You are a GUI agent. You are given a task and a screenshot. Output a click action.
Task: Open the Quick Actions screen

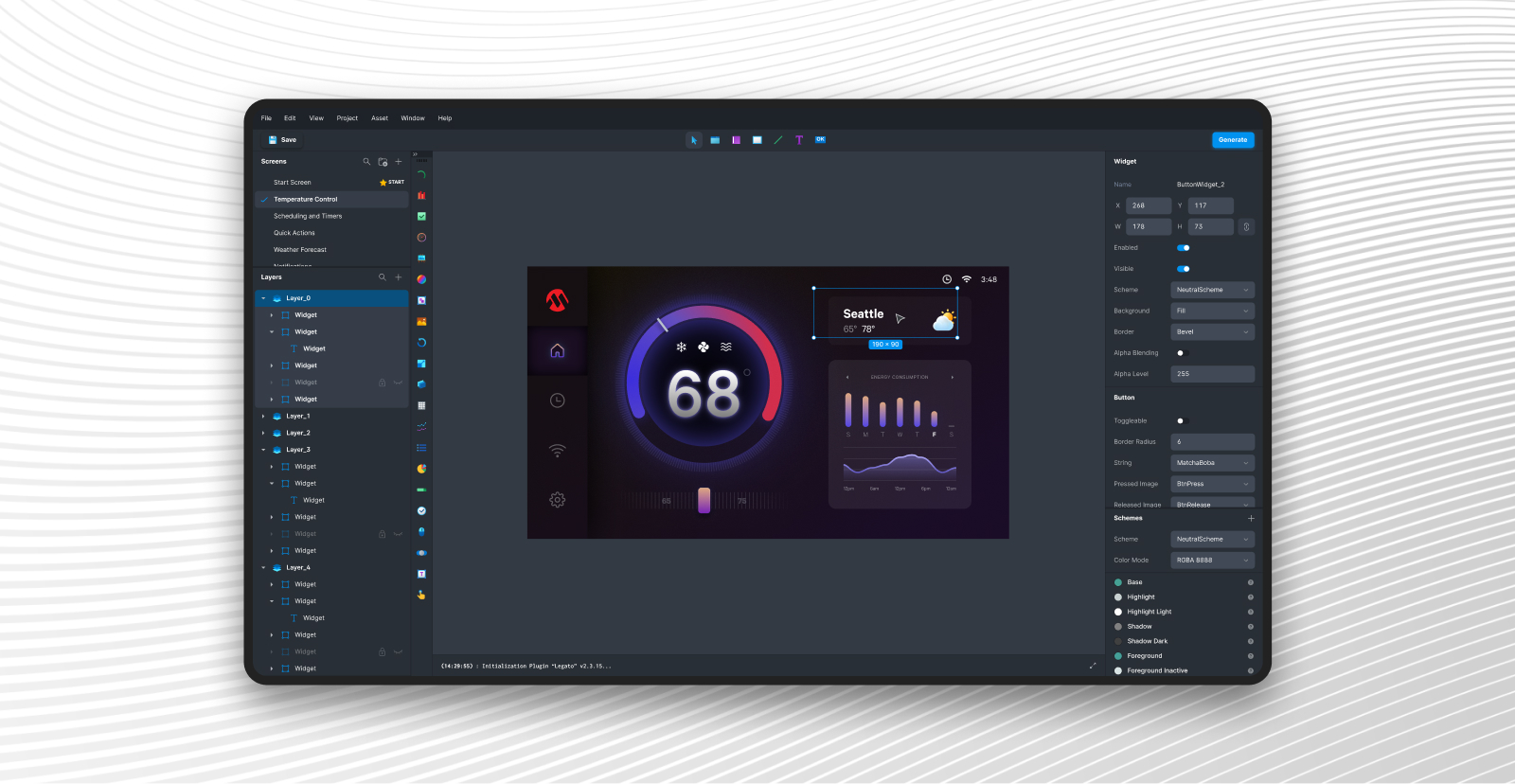294,233
